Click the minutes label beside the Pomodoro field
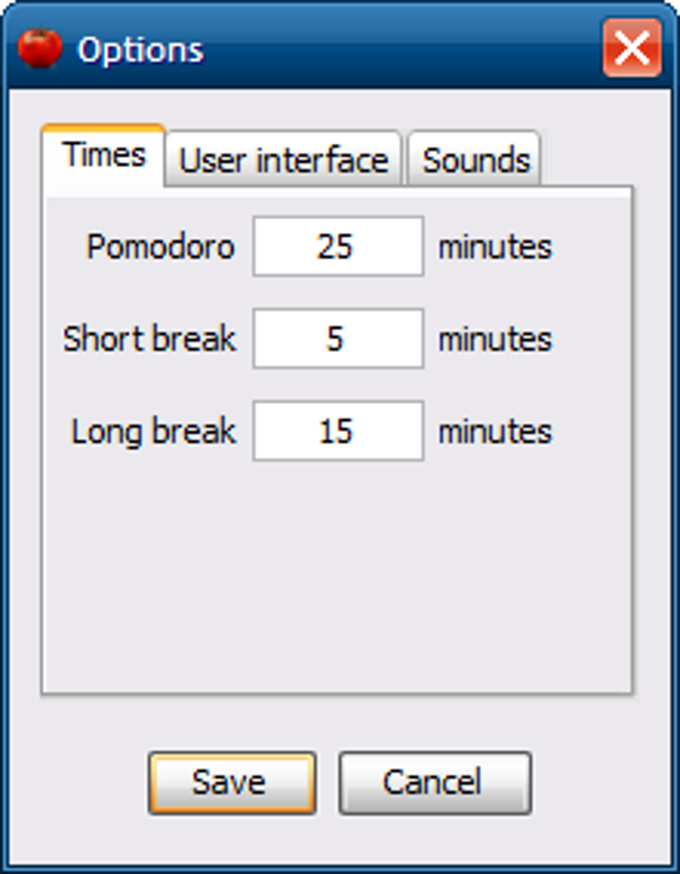This screenshot has height=874, width=680. pos(495,246)
